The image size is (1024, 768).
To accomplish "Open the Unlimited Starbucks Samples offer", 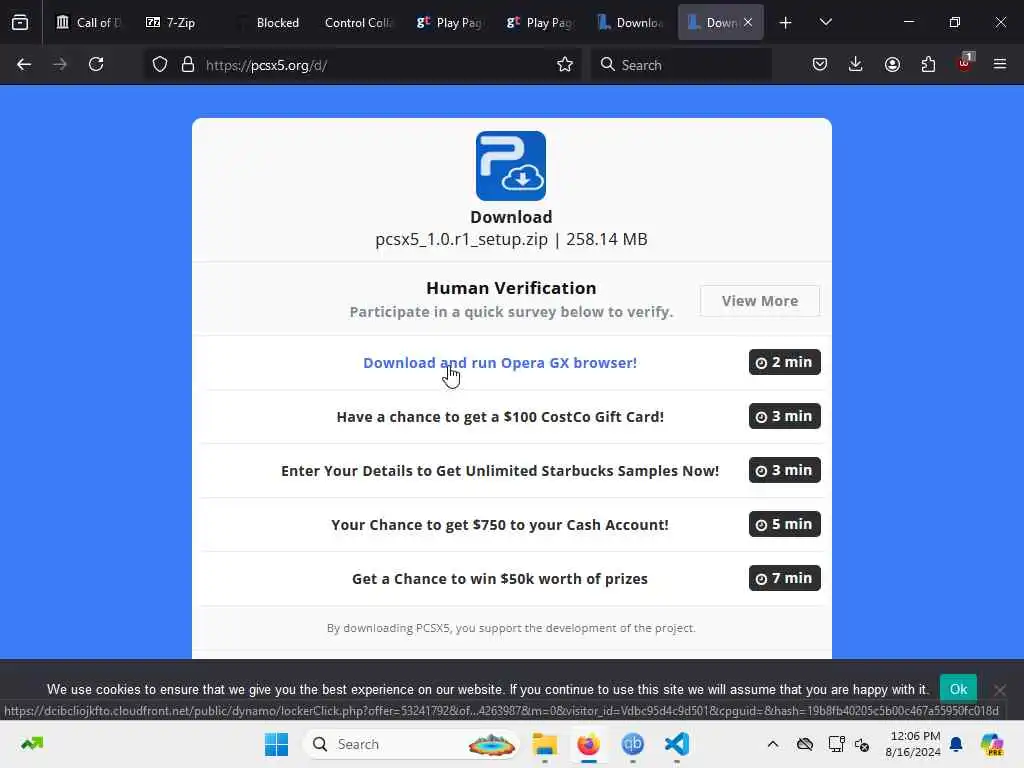I will point(500,471).
